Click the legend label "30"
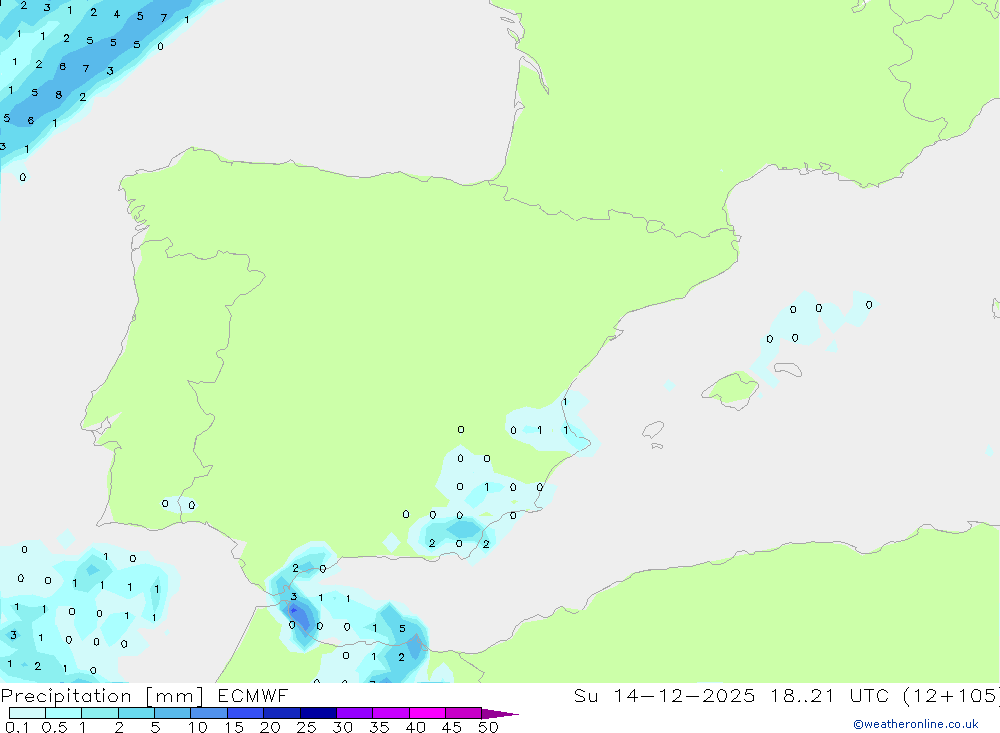The height and width of the screenshot is (733, 1000). pyautogui.click(x=342, y=727)
